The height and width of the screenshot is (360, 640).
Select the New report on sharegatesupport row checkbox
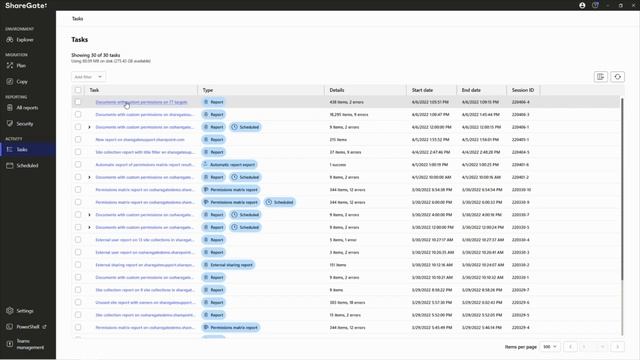78,140
